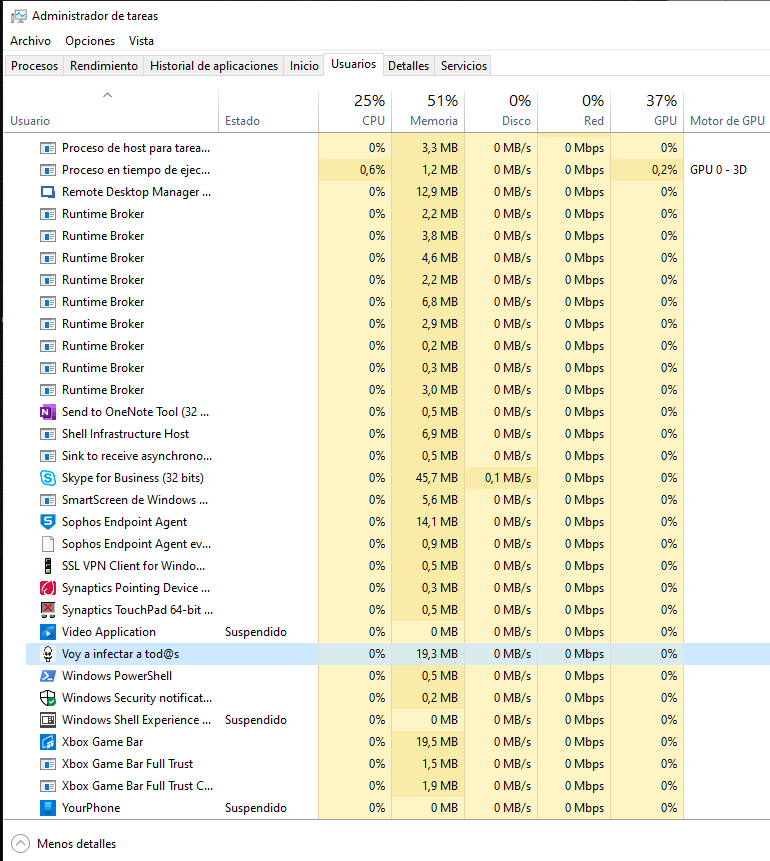This screenshot has width=770, height=861.
Task: Click the Skype for Business icon
Action: (x=47, y=478)
